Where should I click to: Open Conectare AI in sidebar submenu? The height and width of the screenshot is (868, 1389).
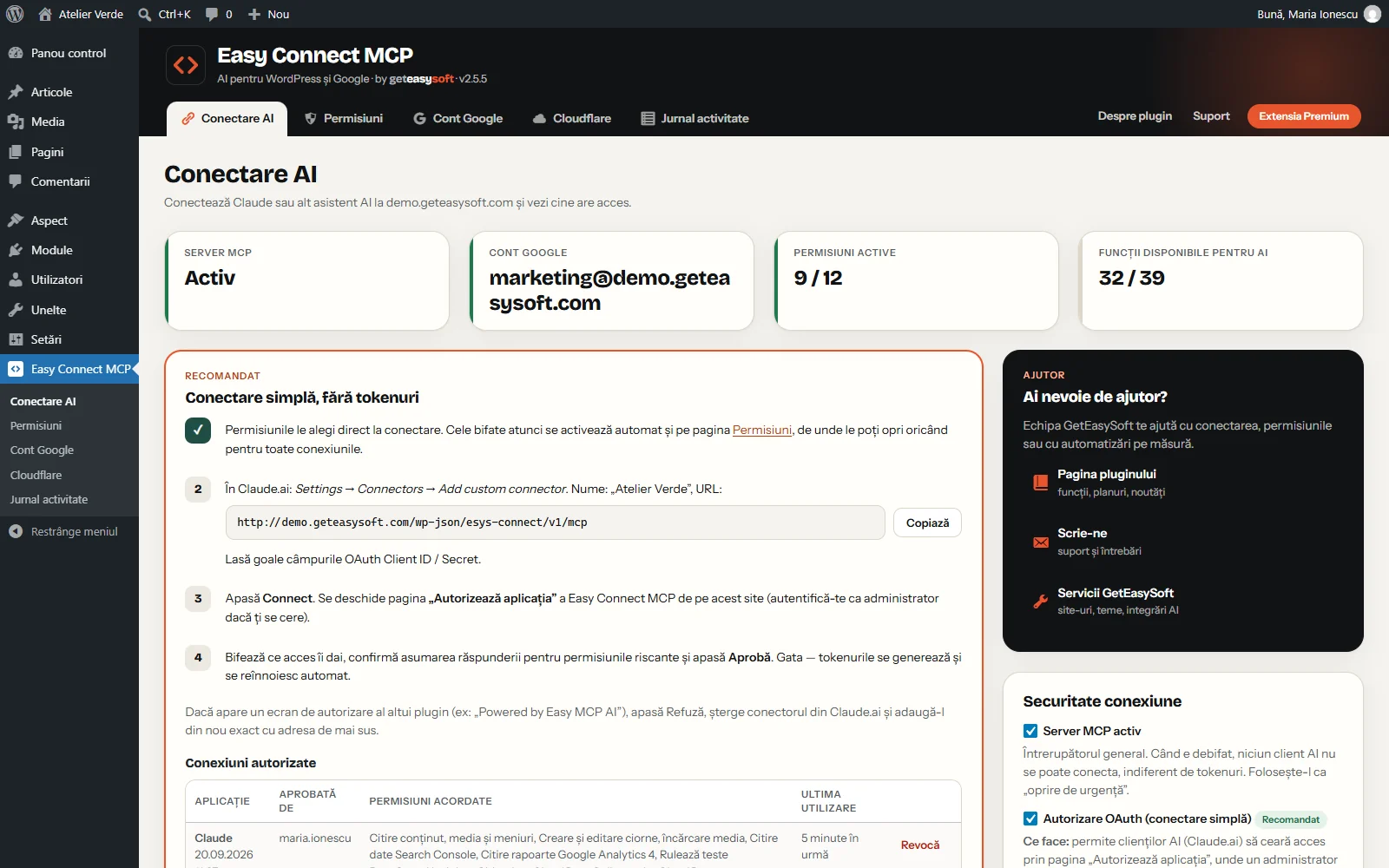(43, 401)
